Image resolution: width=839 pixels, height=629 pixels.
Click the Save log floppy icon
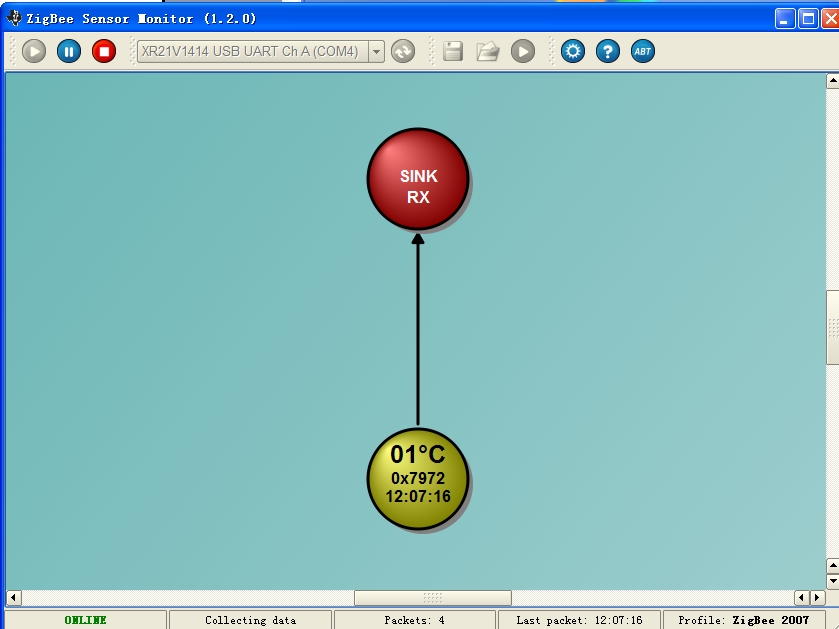coord(453,51)
